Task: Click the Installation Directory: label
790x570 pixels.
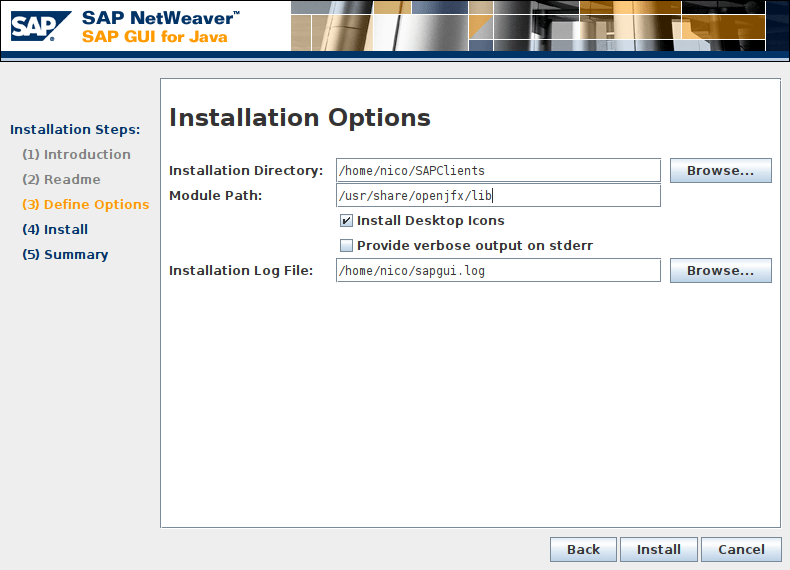Action: (246, 171)
